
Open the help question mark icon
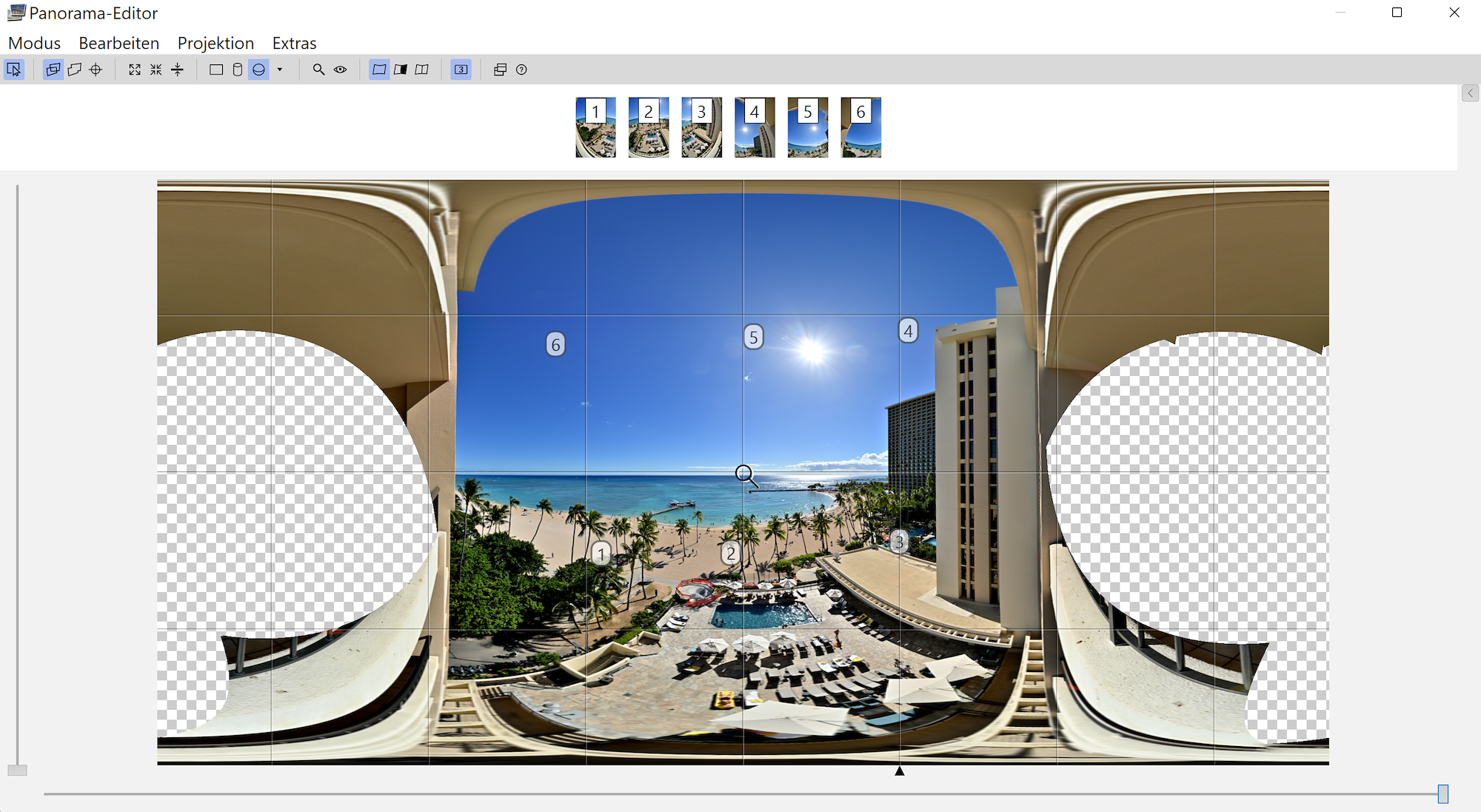coord(521,70)
